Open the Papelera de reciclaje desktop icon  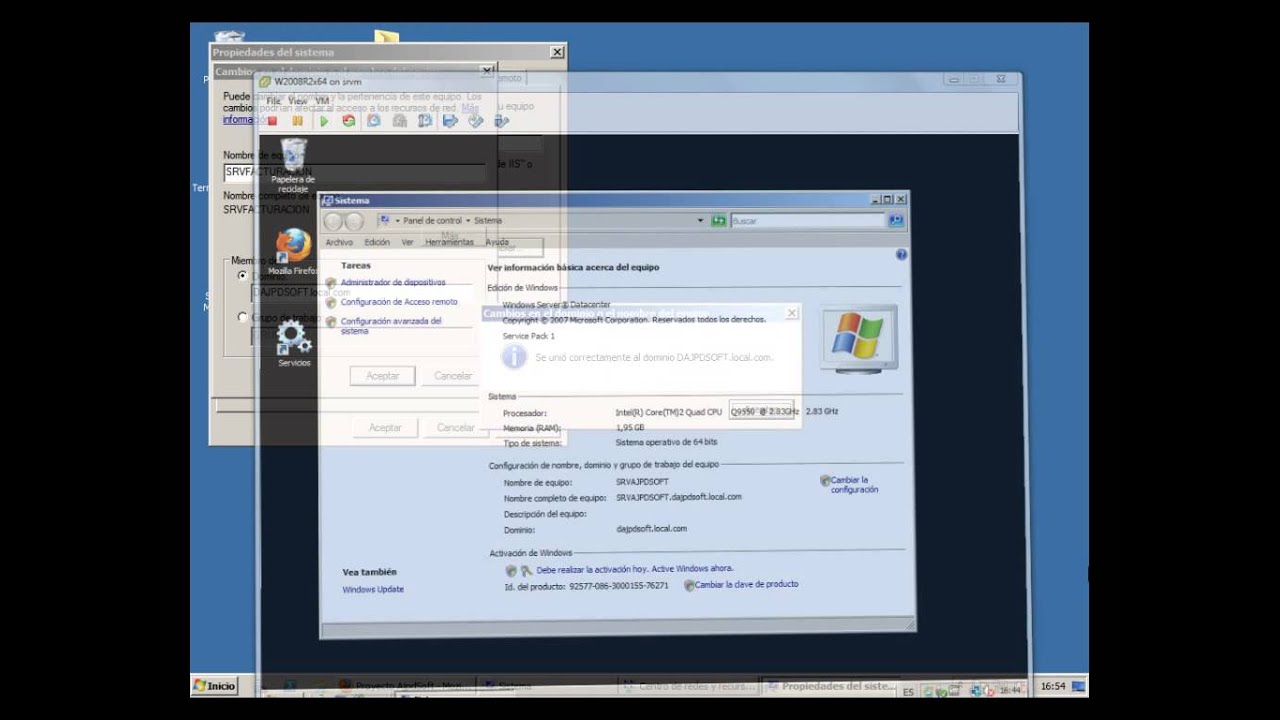293,166
